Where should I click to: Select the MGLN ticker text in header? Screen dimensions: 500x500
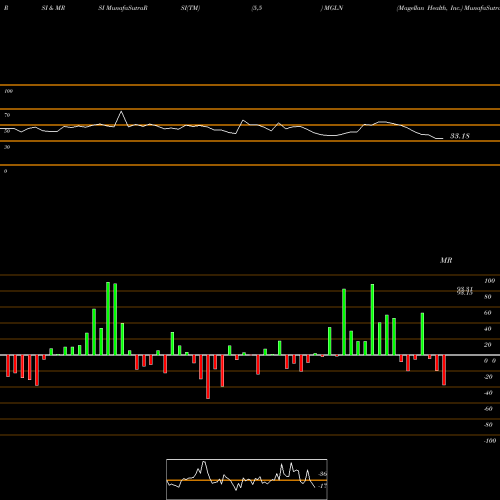334,8
